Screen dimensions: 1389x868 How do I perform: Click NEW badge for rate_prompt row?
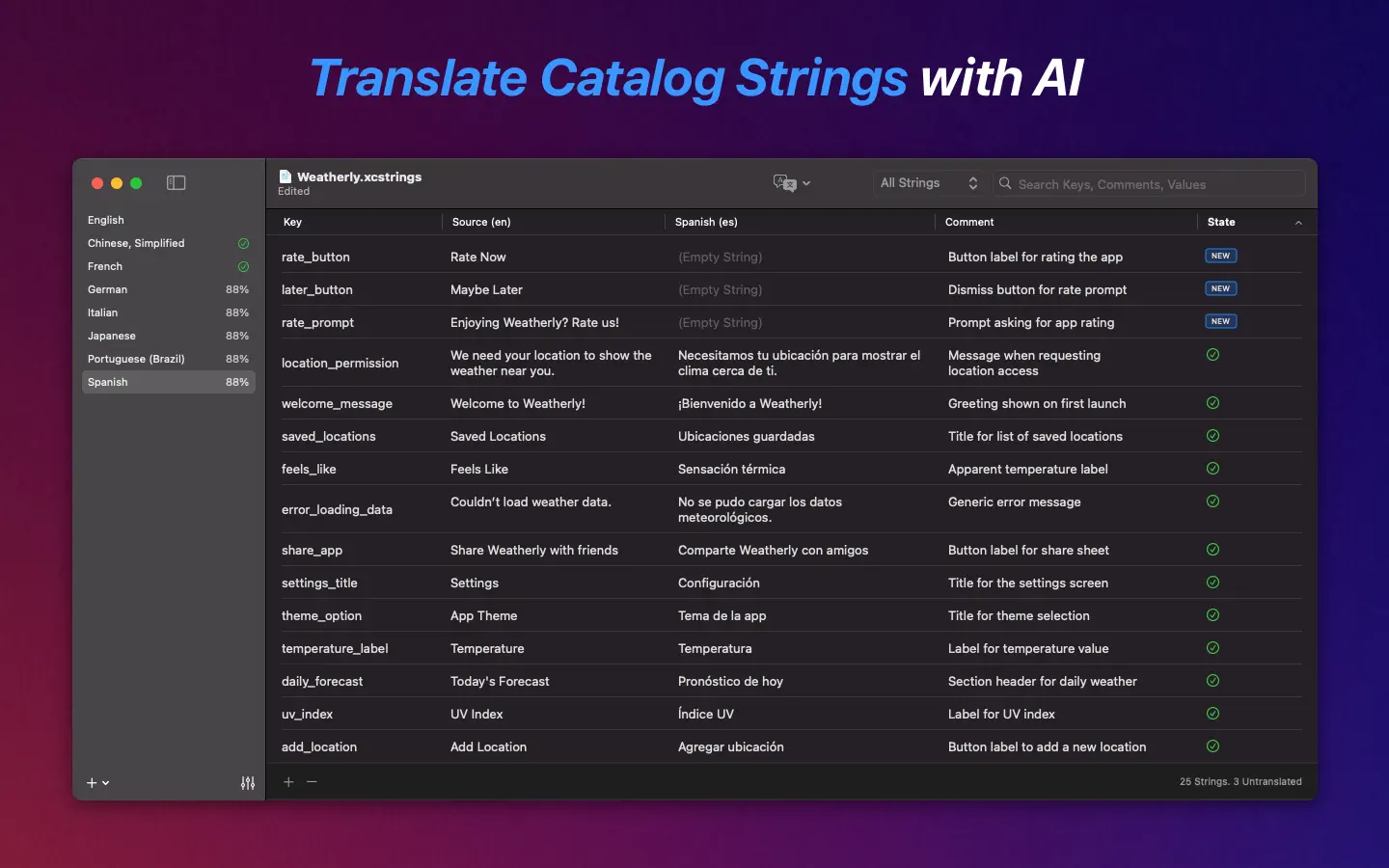point(1220,321)
